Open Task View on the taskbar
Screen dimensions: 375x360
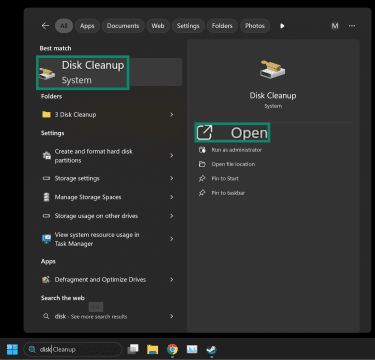point(133,349)
